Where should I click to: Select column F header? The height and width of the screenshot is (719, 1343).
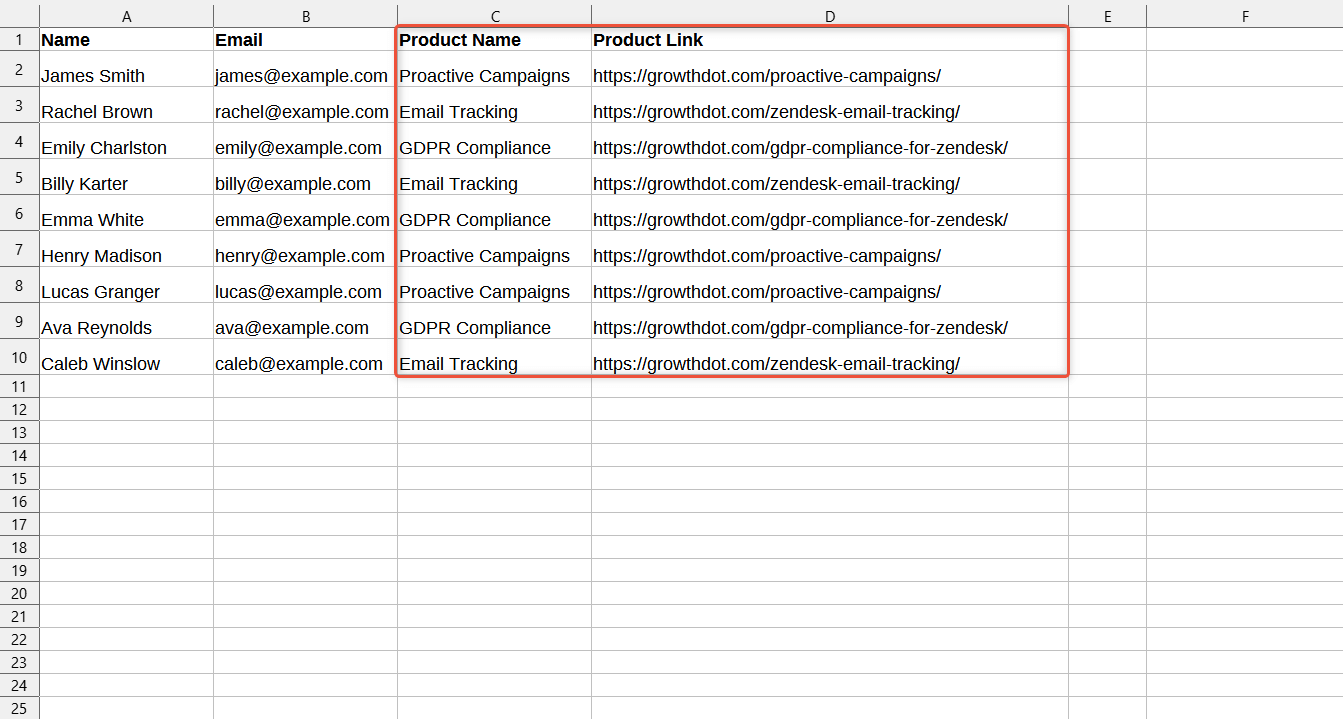coord(1244,16)
